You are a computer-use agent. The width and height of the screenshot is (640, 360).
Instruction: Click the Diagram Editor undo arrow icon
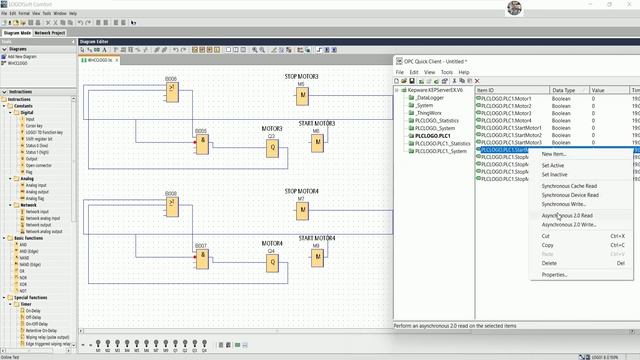pos(176,50)
